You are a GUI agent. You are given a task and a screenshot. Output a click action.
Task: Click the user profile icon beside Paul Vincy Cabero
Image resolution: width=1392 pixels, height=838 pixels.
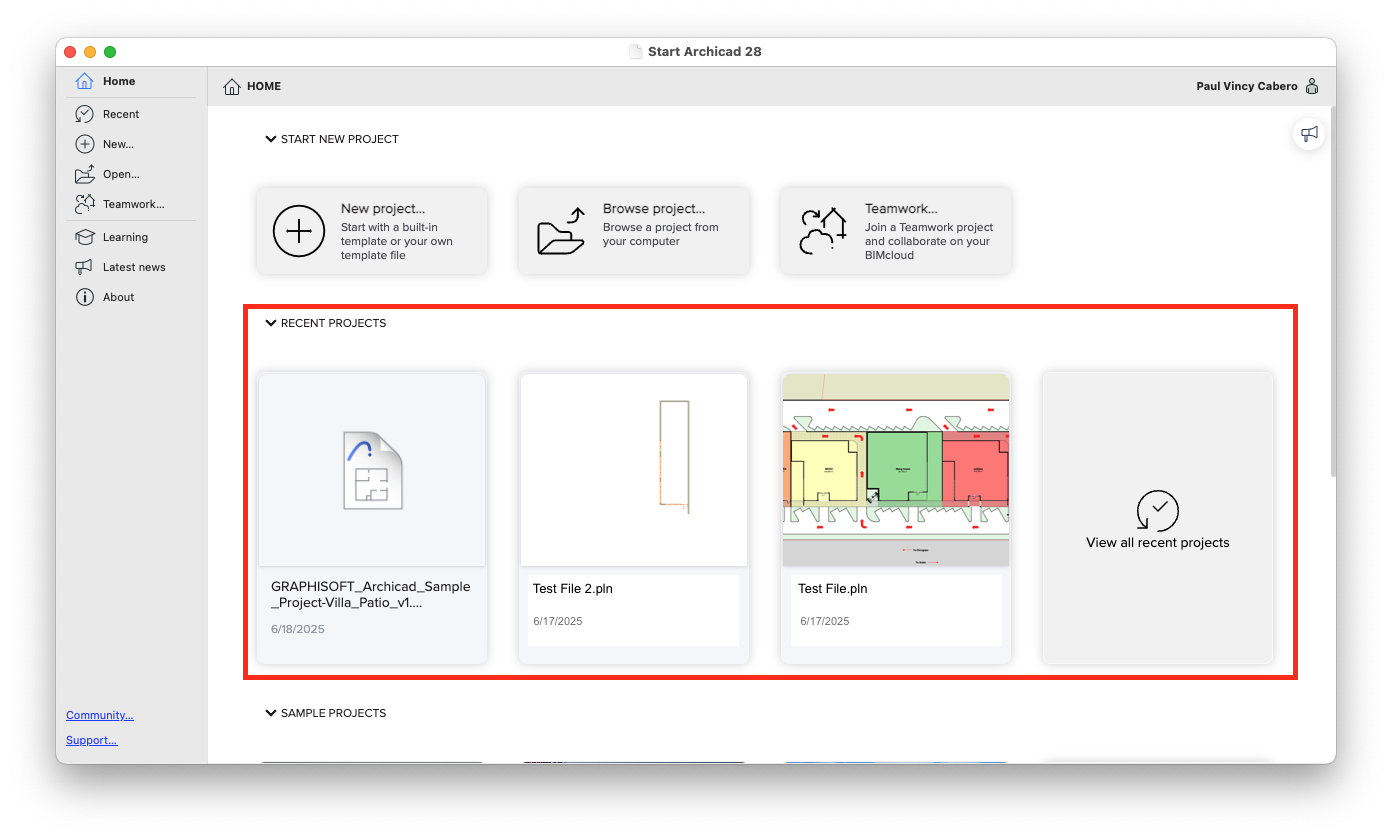point(1312,86)
